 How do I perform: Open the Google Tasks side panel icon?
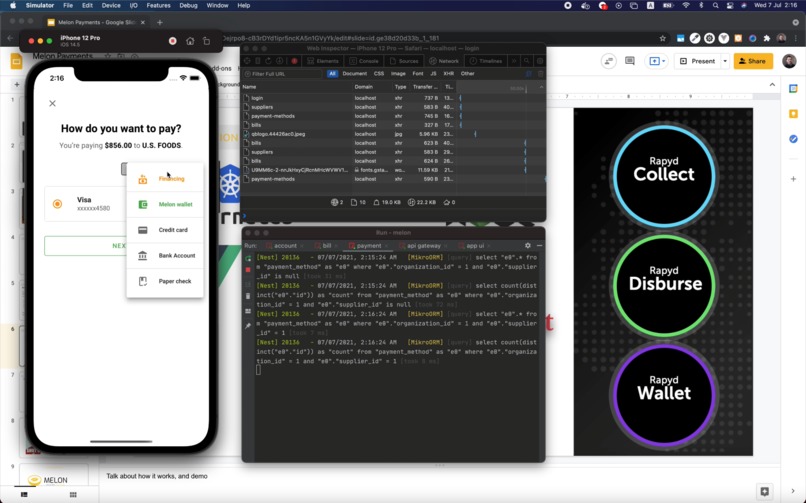(x=793, y=139)
